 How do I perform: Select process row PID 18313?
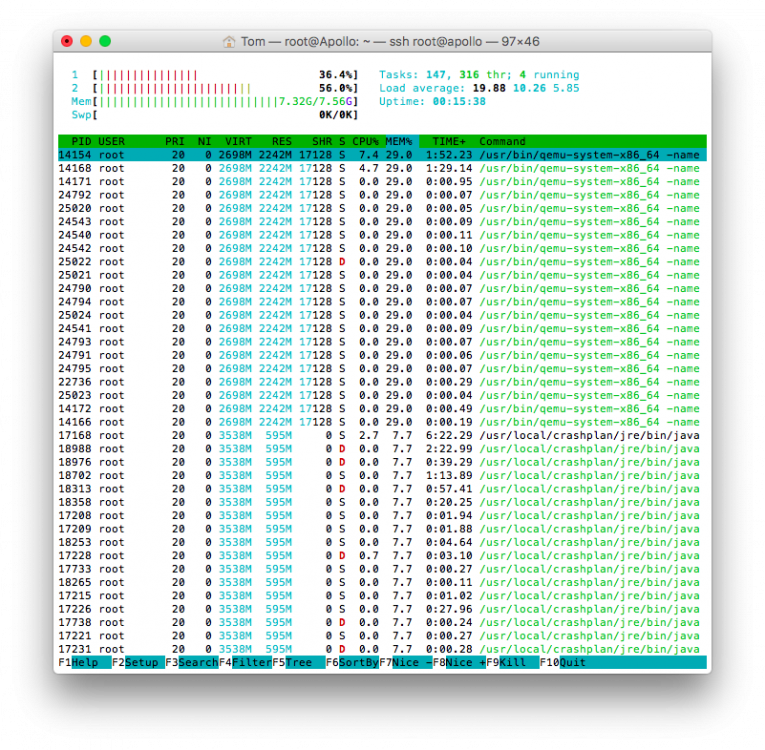[382, 489]
